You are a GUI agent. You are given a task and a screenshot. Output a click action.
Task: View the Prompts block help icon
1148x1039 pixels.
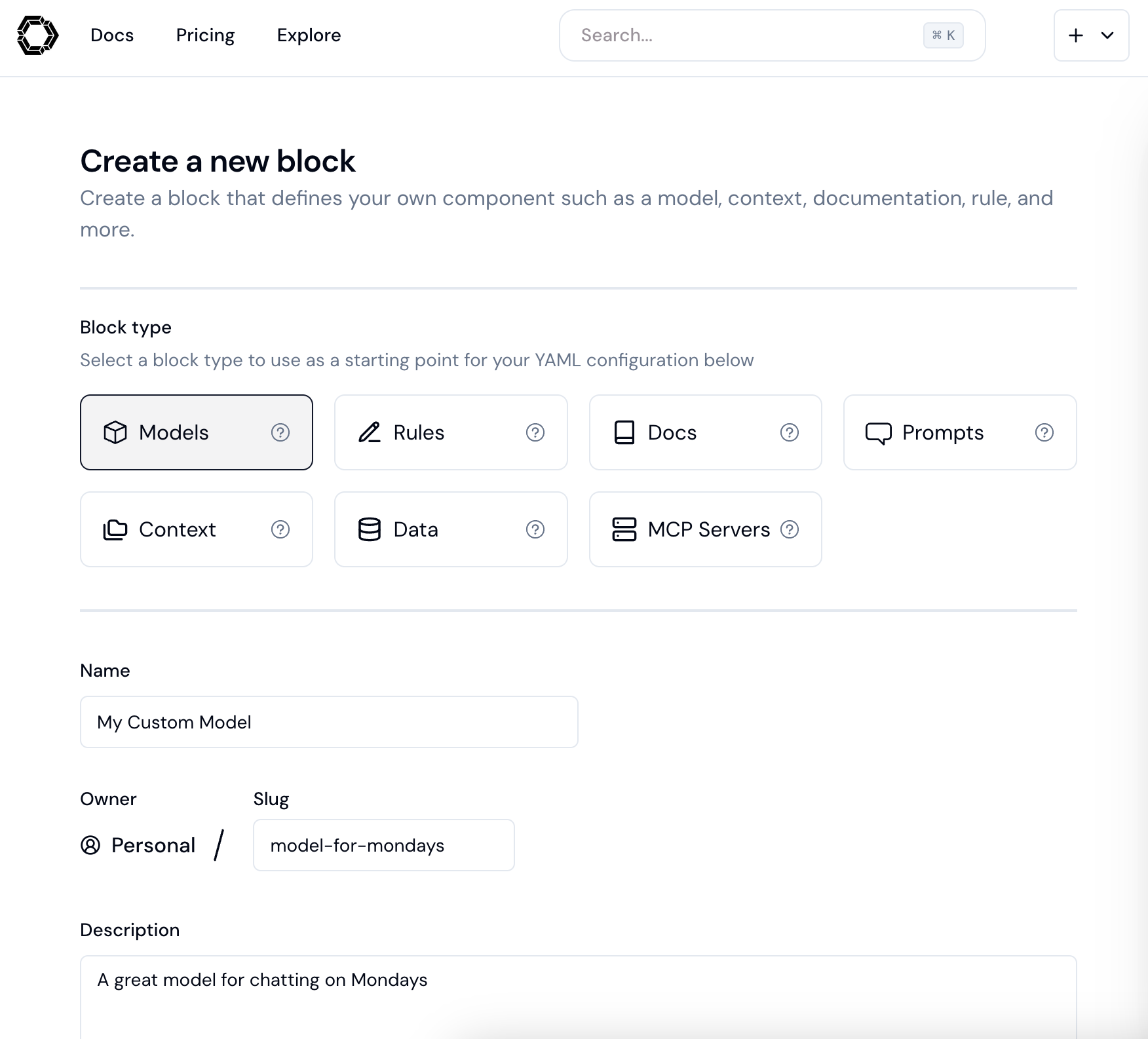pyautogui.click(x=1044, y=432)
